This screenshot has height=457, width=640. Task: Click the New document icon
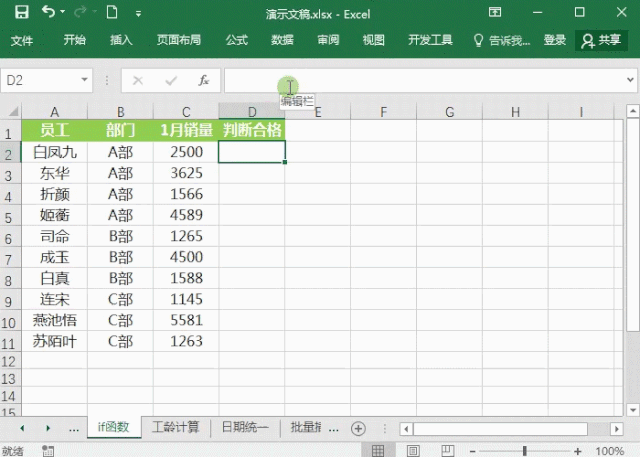coord(112,12)
